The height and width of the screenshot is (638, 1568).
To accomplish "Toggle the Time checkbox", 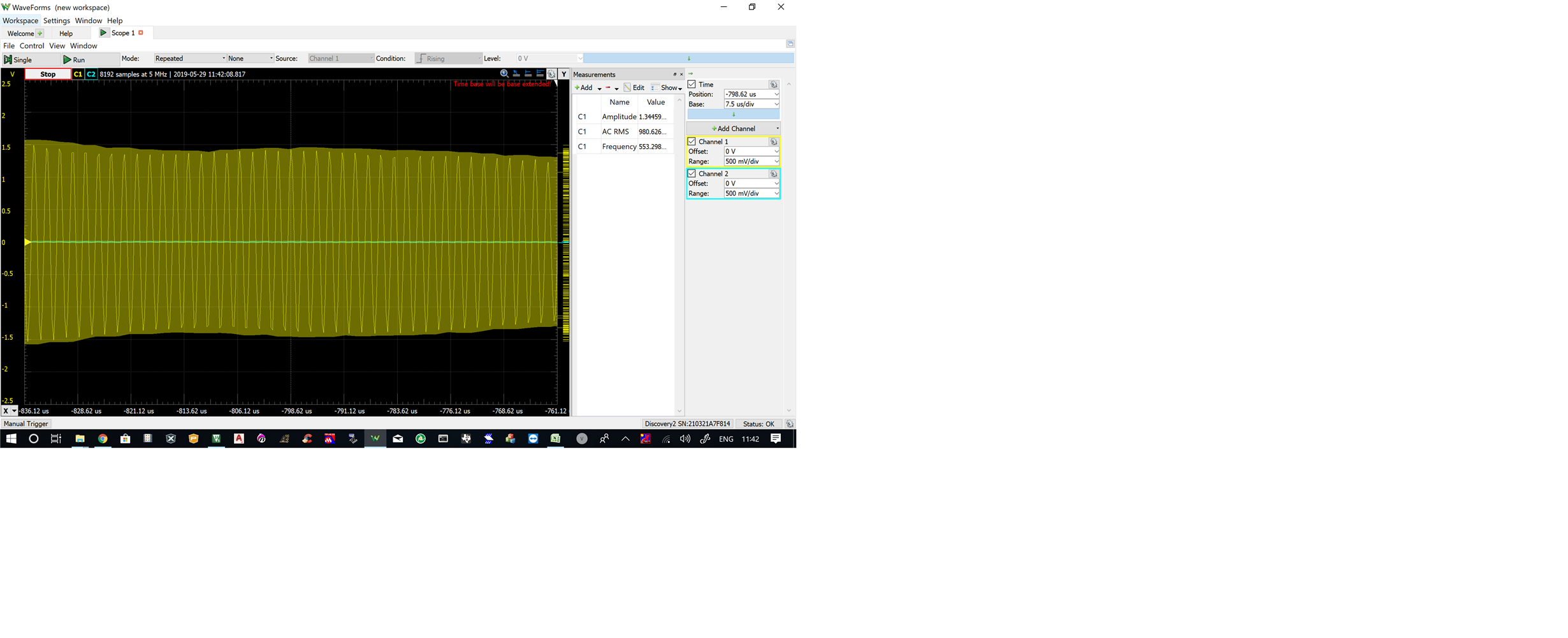I will coord(692,84).
